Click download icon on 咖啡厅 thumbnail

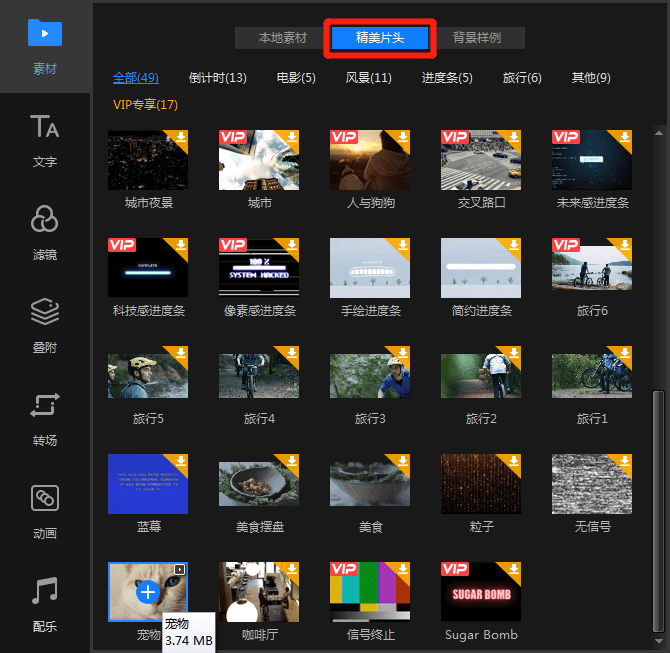point(292,569)
